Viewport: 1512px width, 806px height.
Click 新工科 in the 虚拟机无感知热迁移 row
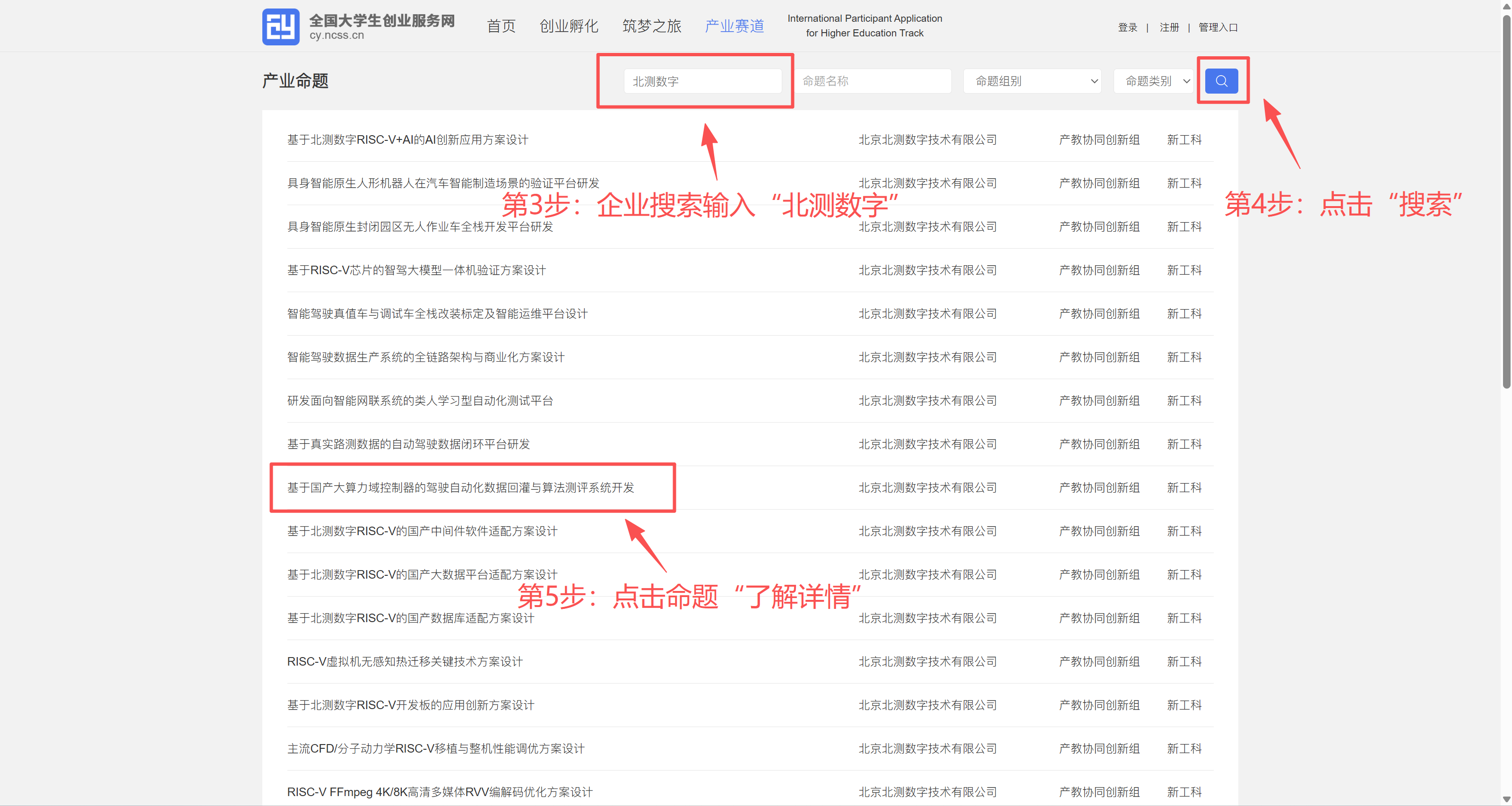[1184, 661]
